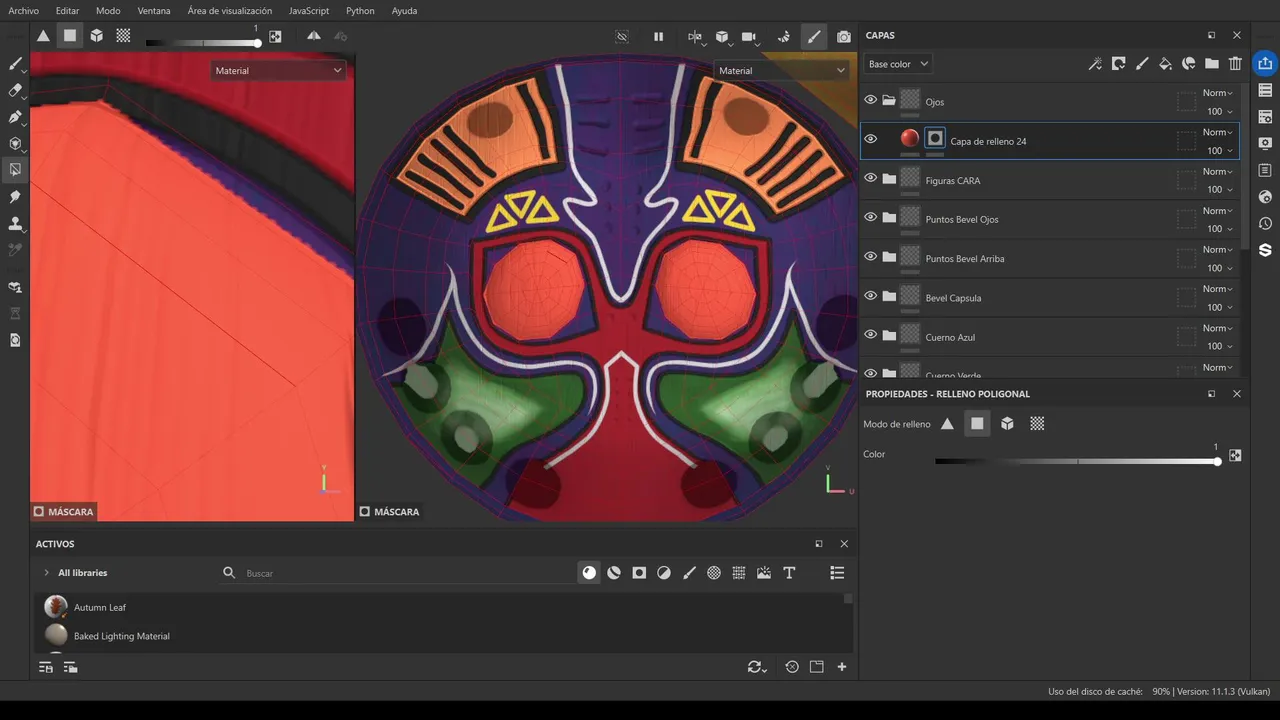Click the camera screenshot icon above viewport
The image size is (1280, 720).
point(844,37)
